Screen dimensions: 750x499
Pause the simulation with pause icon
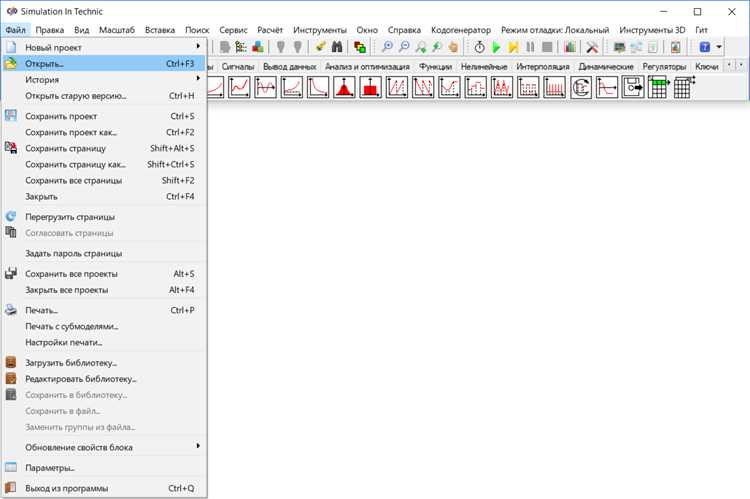pos(530,47)
